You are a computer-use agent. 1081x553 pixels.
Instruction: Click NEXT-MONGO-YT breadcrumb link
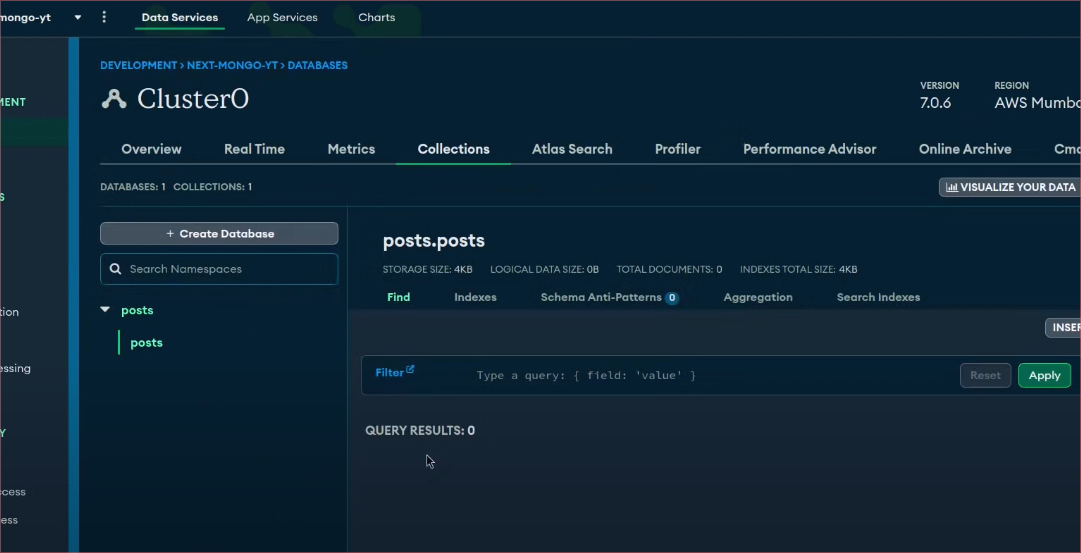232,66
